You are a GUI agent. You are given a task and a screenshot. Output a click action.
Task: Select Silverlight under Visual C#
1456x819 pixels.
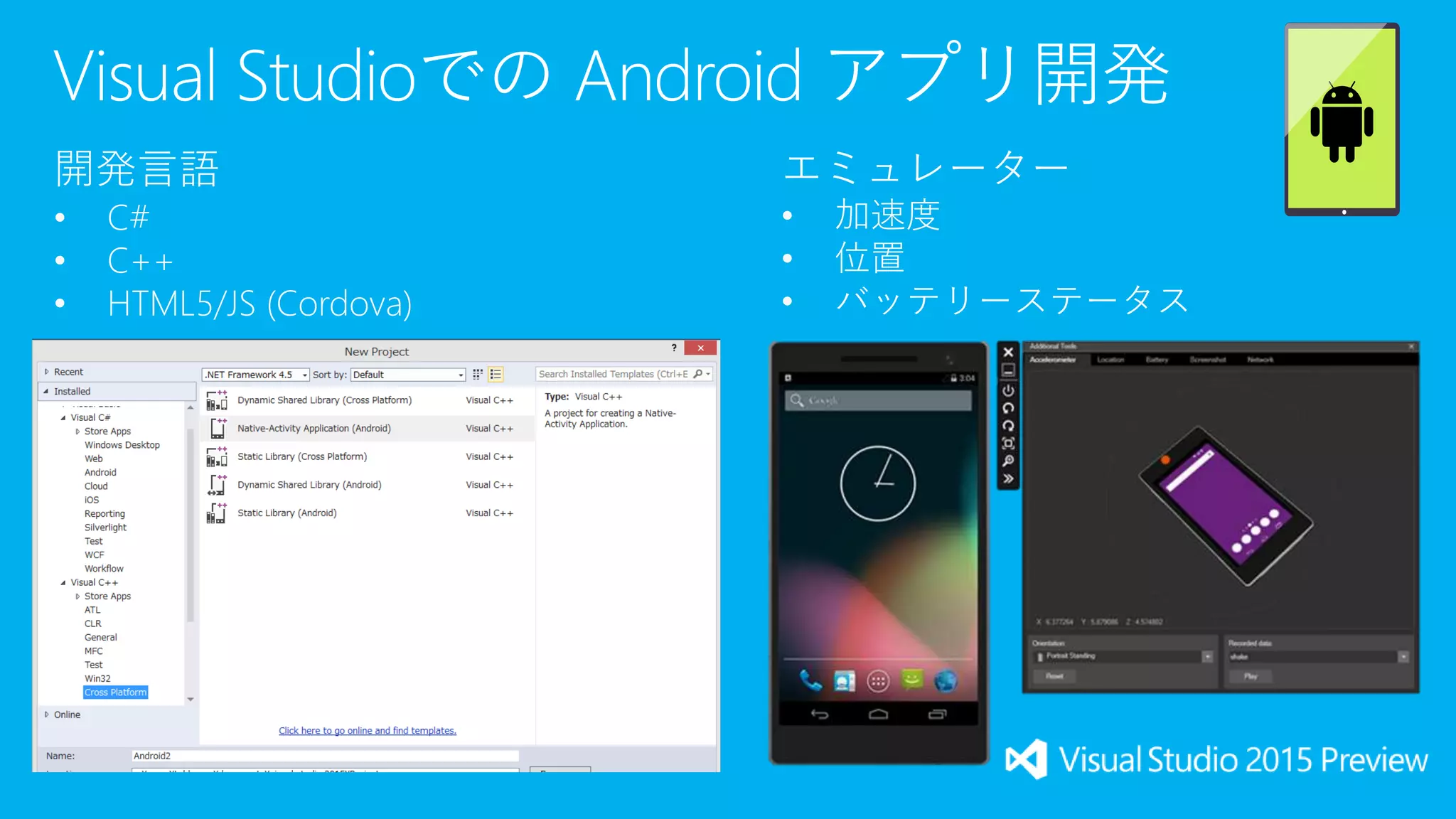(105, 528)
